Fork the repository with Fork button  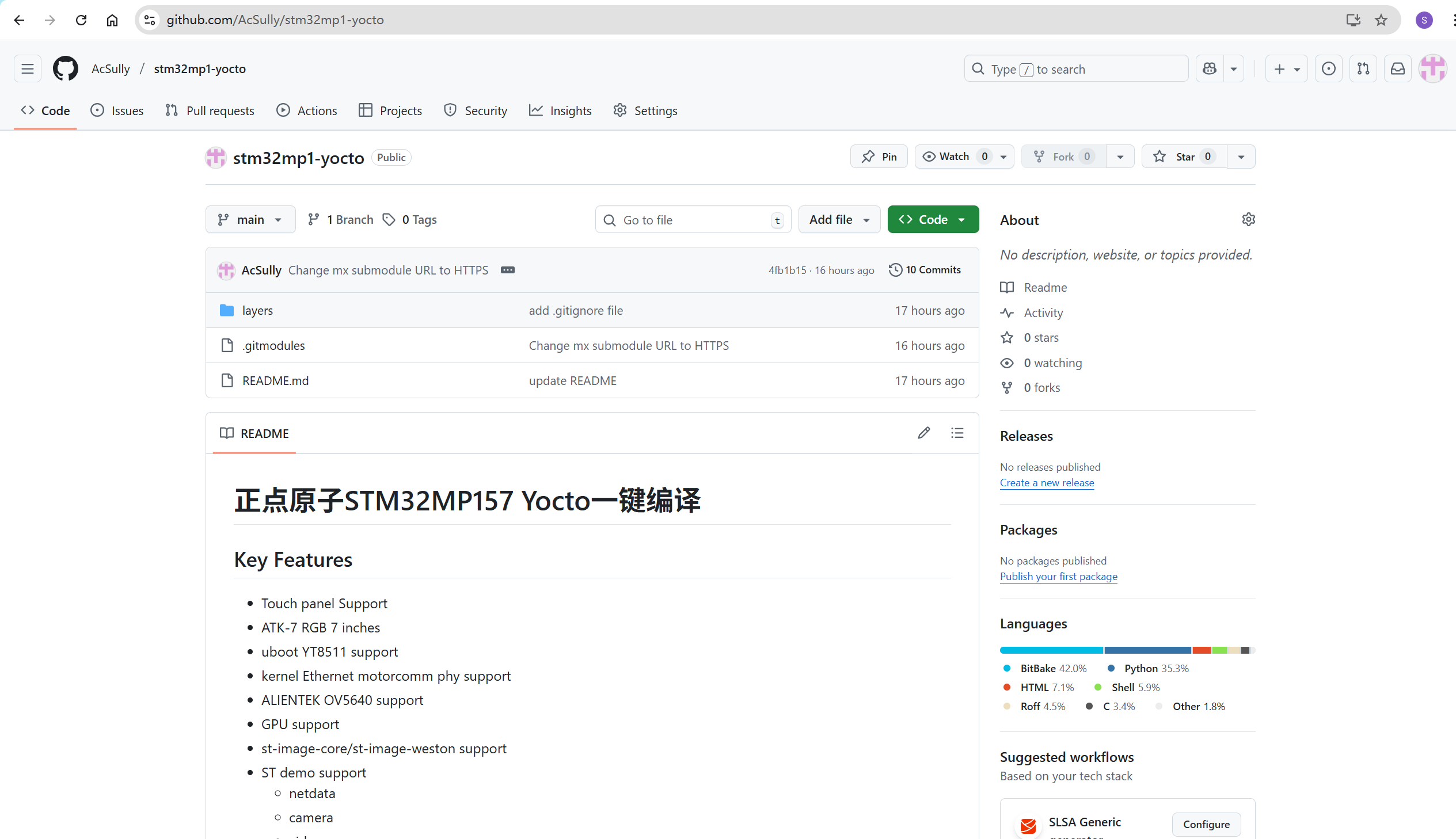click(x=1063, y=157)
